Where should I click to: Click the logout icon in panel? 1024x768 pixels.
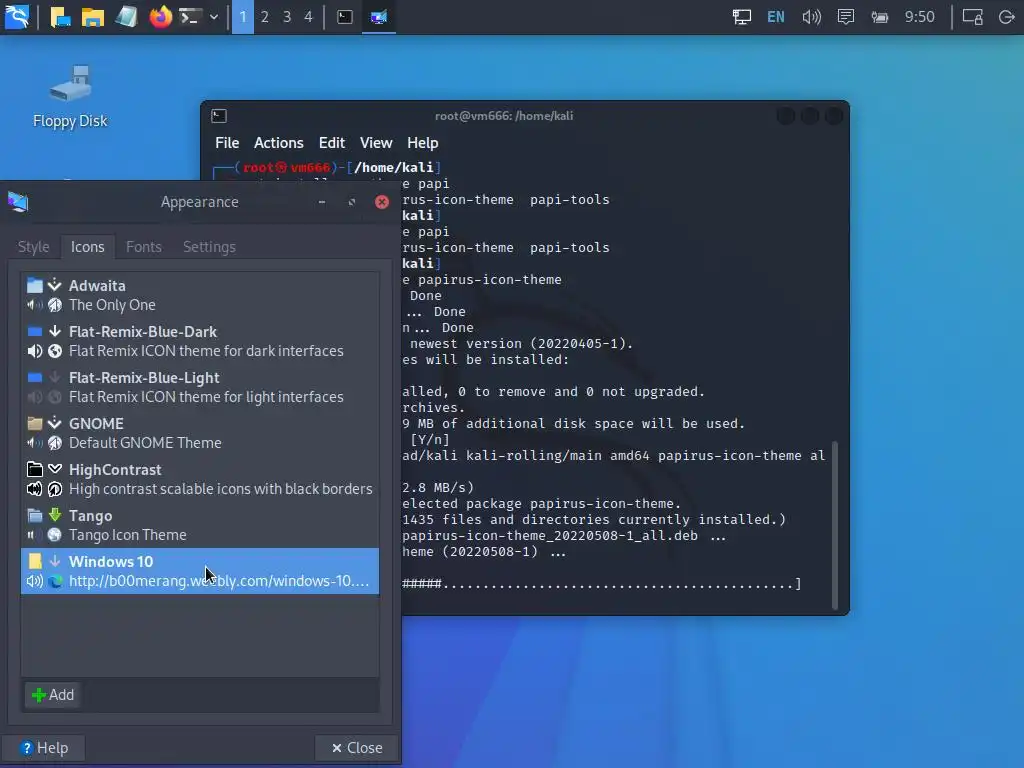(x=1006, y=17)
